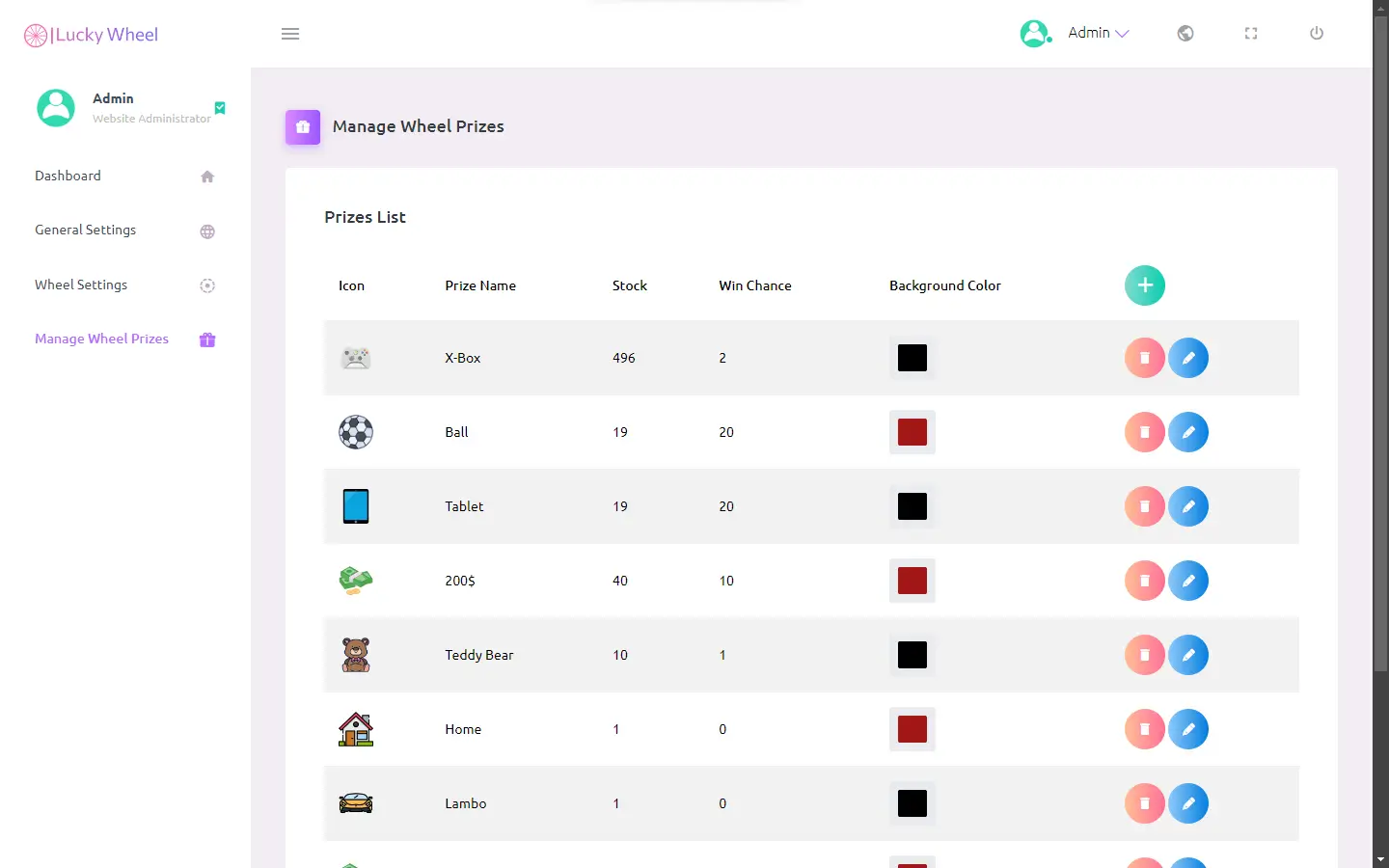Screen dimensions: 1389x868
Task: Toggle fullscreen mode icon
Action: click(1251, 34)
